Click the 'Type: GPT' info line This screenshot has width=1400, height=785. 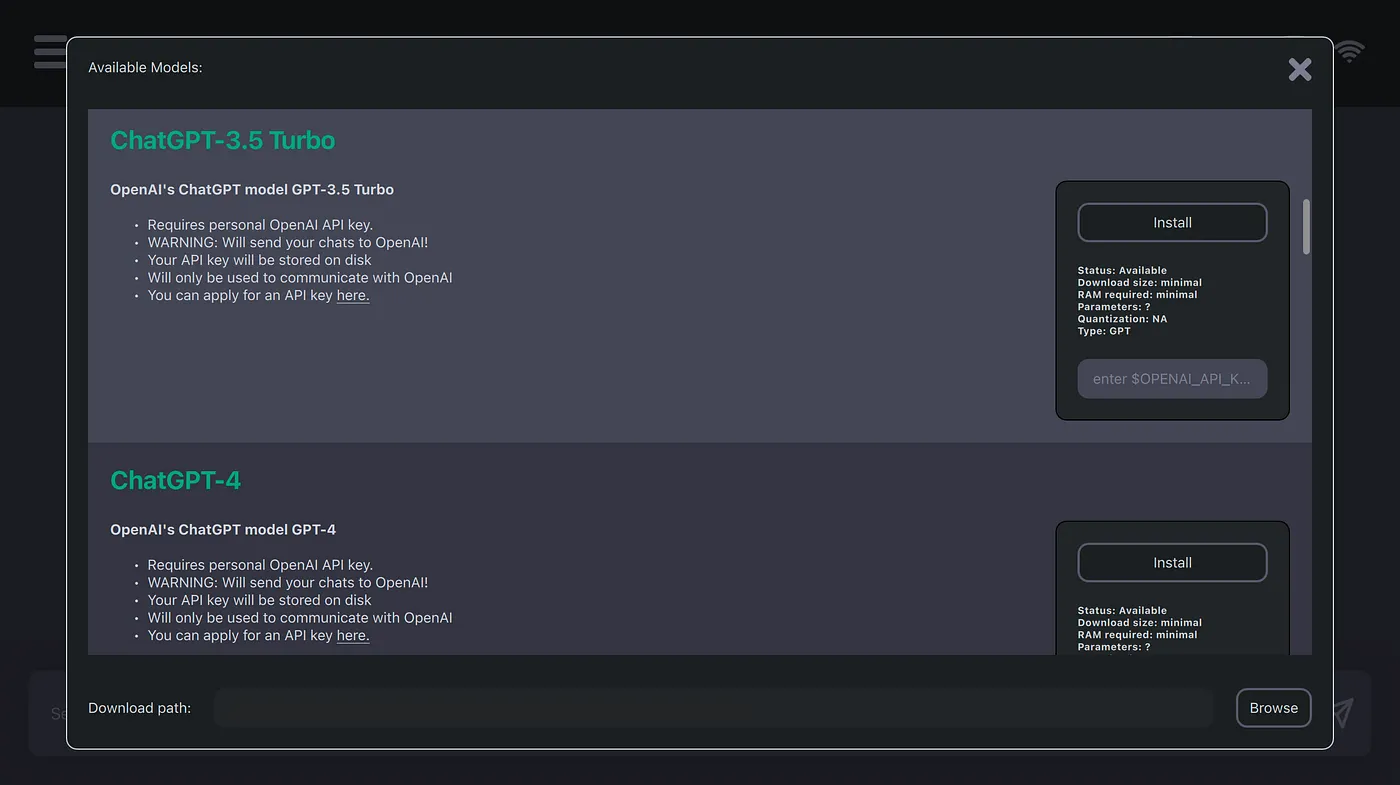(1104, 331)
